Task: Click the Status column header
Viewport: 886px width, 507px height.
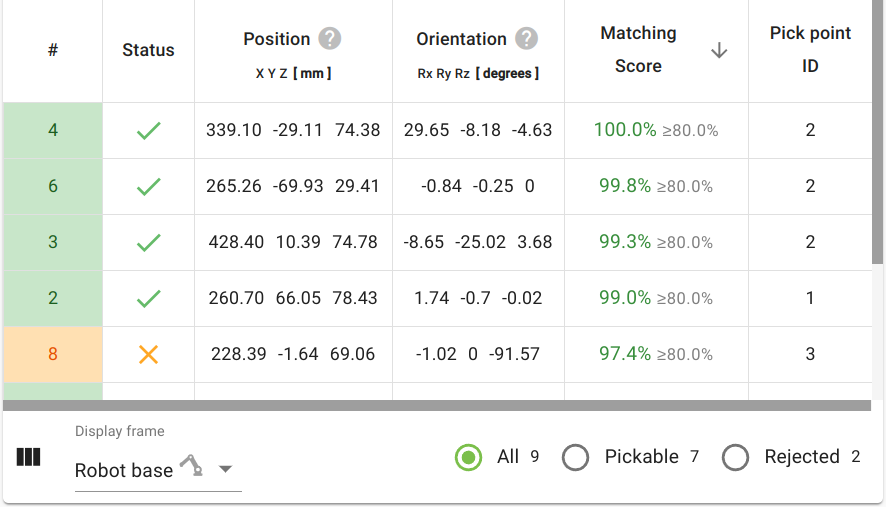Action: pyautogui.click(x=148, y=50)
